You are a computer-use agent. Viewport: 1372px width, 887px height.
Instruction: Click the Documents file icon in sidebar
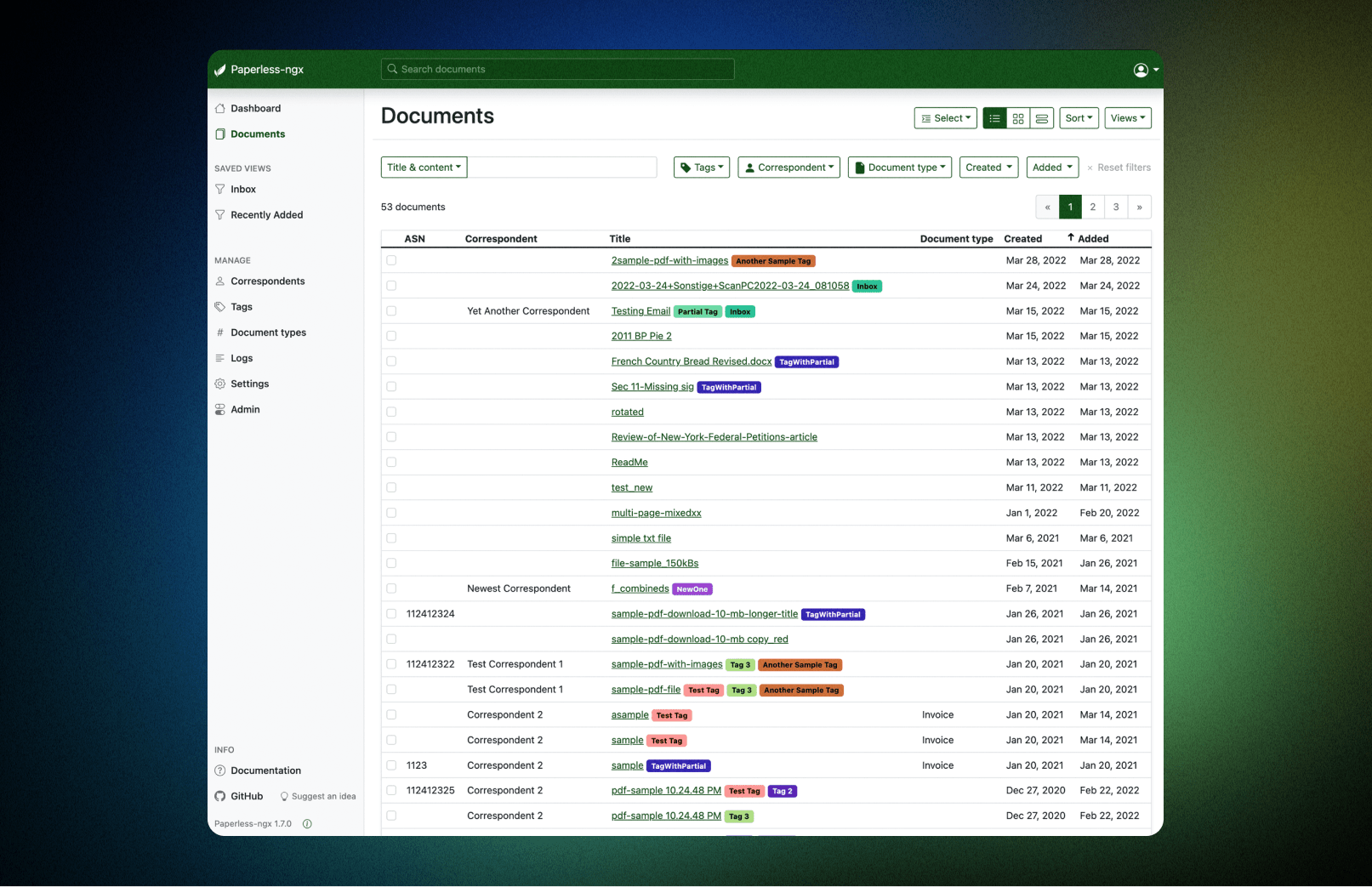click(x=220, y=134)
